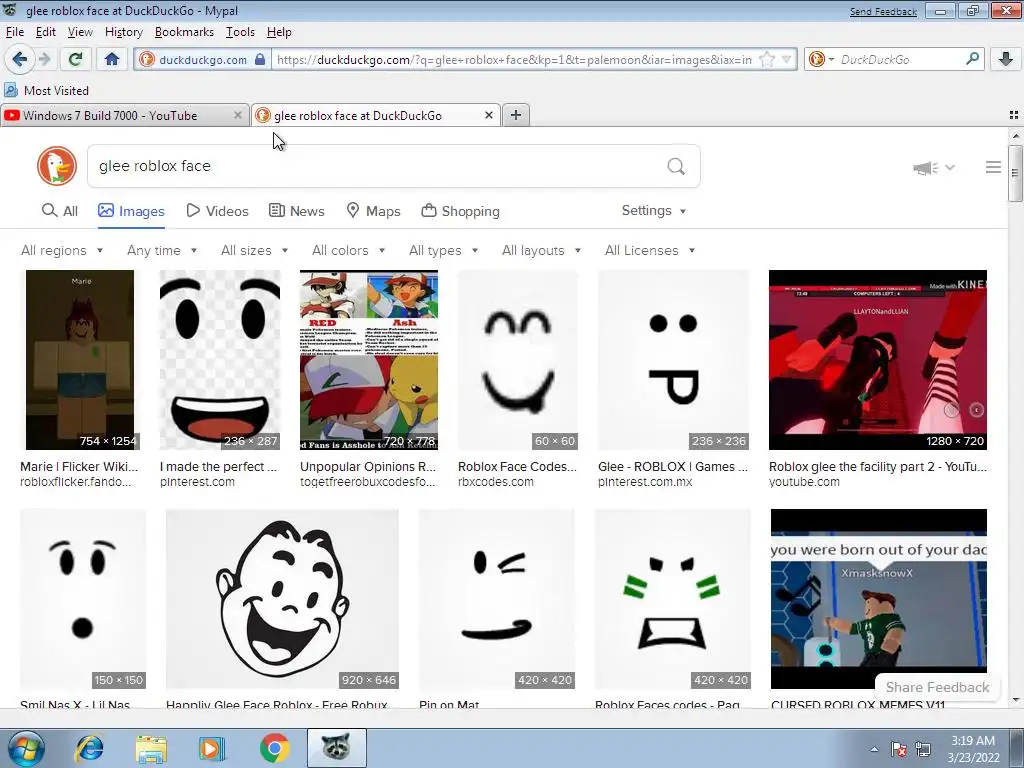Close the glee roblox face tab
1024x768 pixels.
[x=488, y=115]
